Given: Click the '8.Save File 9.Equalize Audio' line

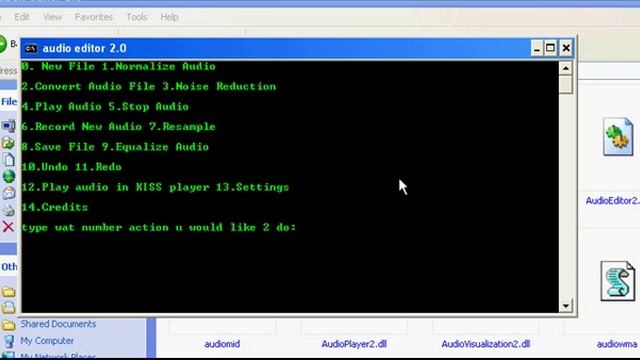Looking at the screenshot, I should 115,147.
